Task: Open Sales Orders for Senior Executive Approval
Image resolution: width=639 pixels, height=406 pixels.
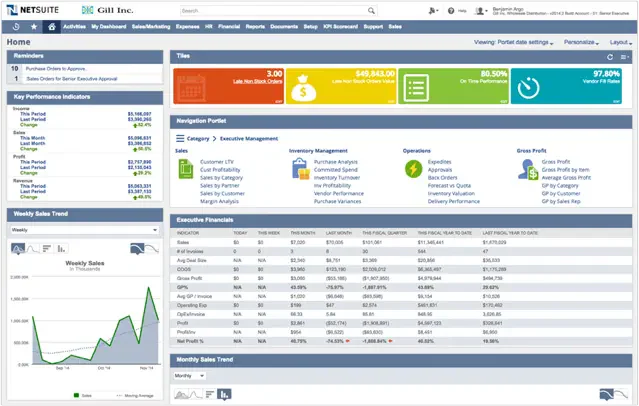Action: click(x=72, y=79)
